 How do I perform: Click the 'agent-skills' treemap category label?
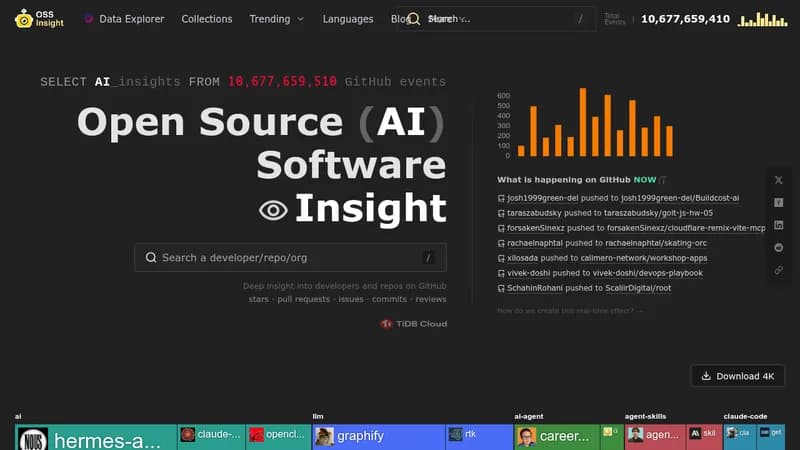pyautogui.click(x=645, y=416)
